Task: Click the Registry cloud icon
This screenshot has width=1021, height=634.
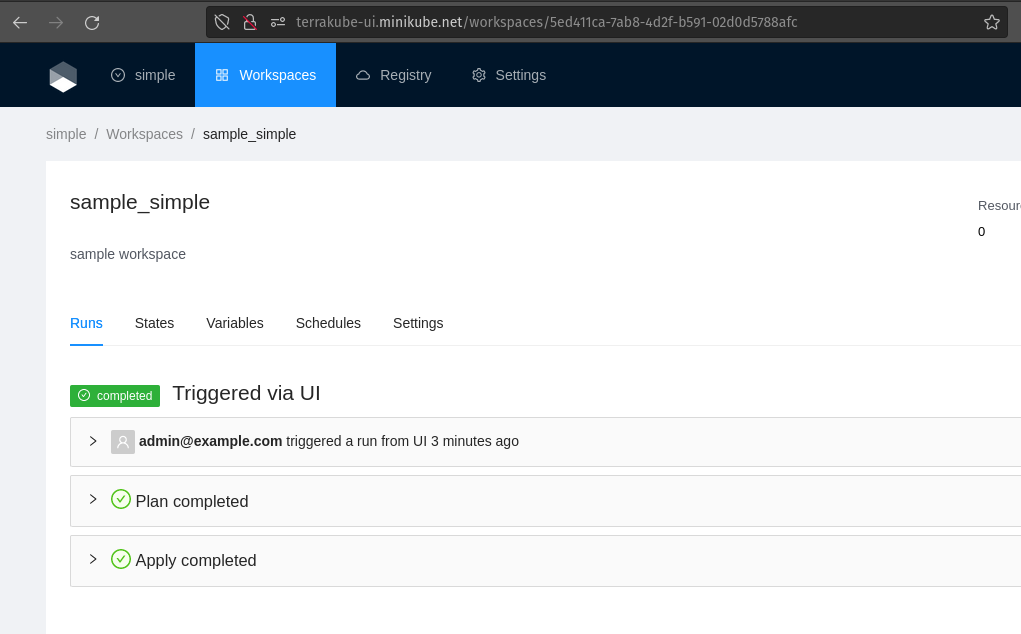Action: tap(363, 75)
